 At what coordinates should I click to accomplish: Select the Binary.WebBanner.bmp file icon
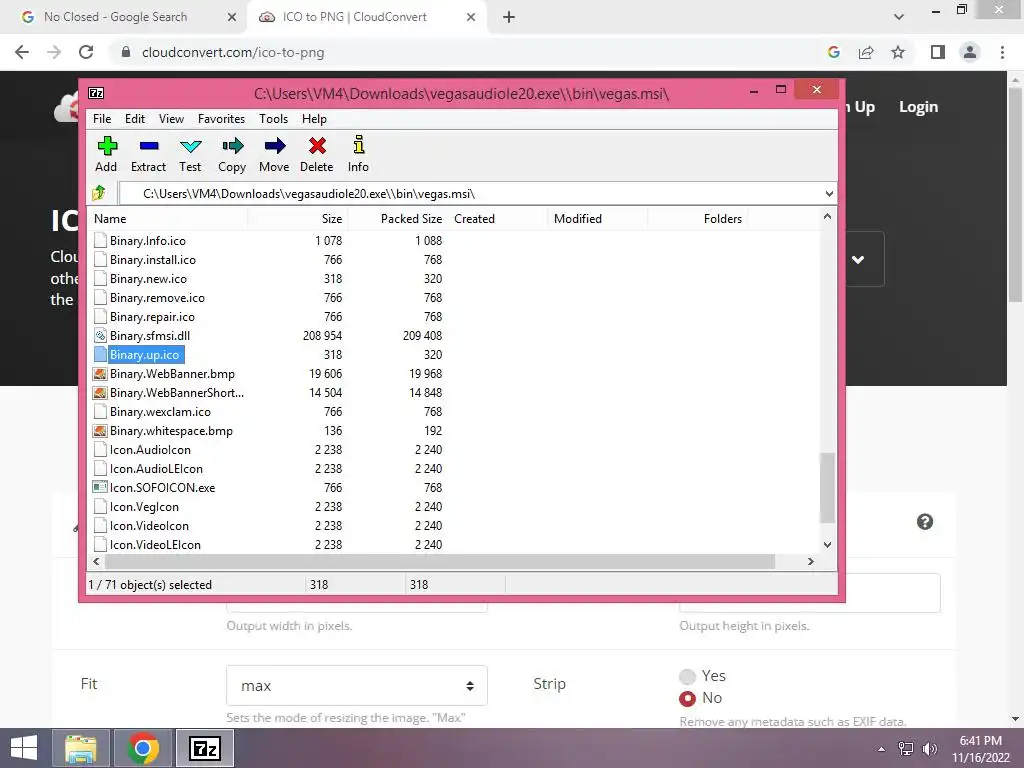tap(100, 374)
